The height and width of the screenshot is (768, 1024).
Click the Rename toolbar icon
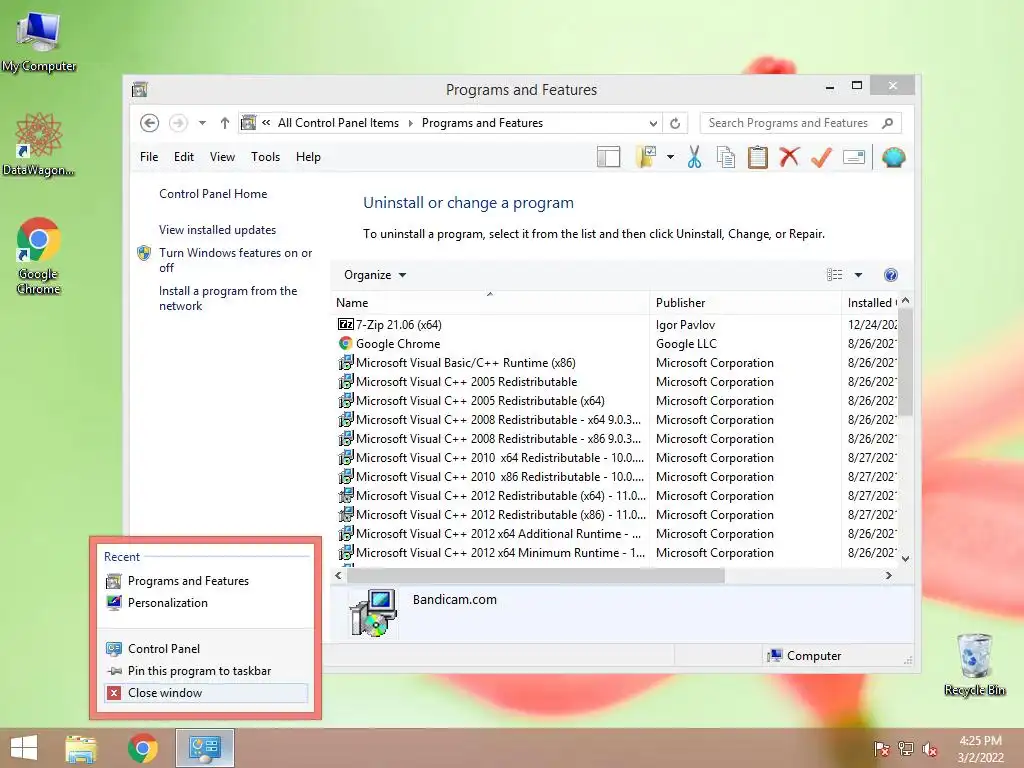point(854,157)
